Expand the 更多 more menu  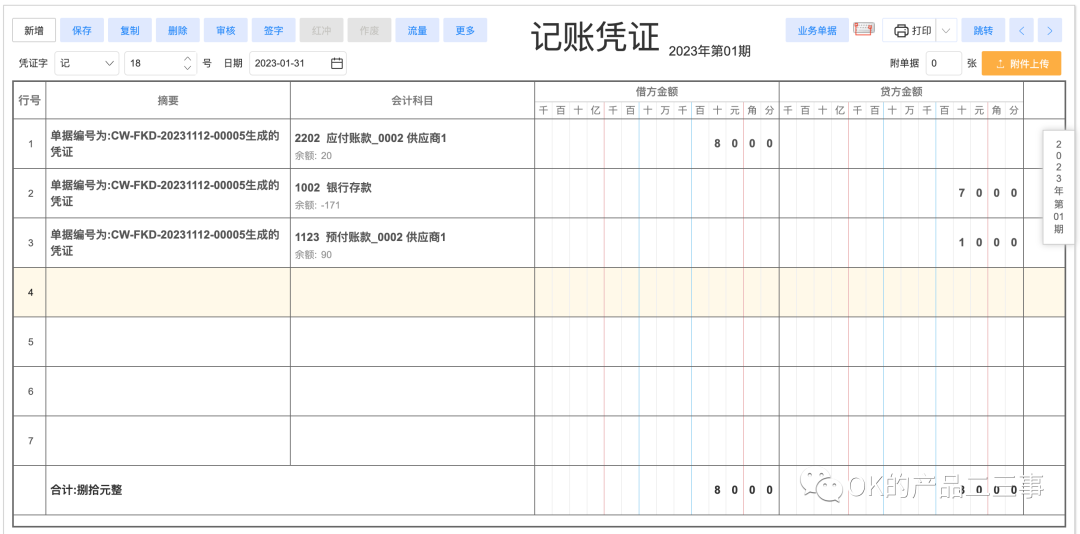(465, 30)
